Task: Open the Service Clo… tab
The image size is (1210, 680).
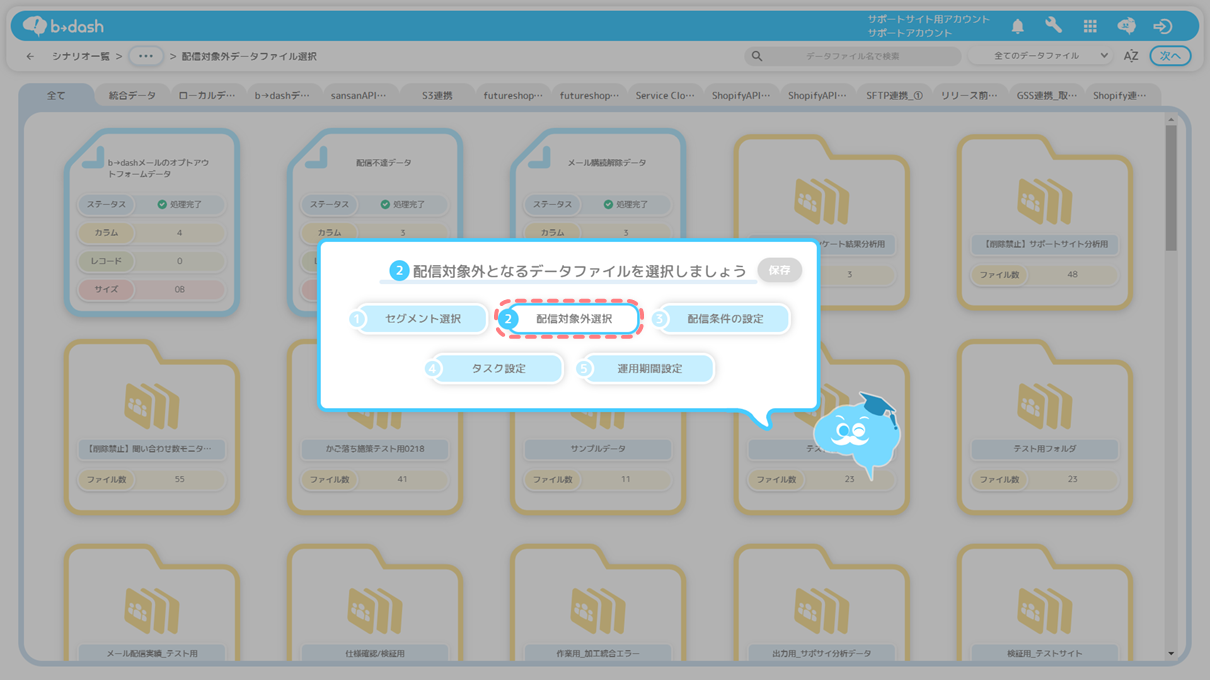Action: [665, 96]
